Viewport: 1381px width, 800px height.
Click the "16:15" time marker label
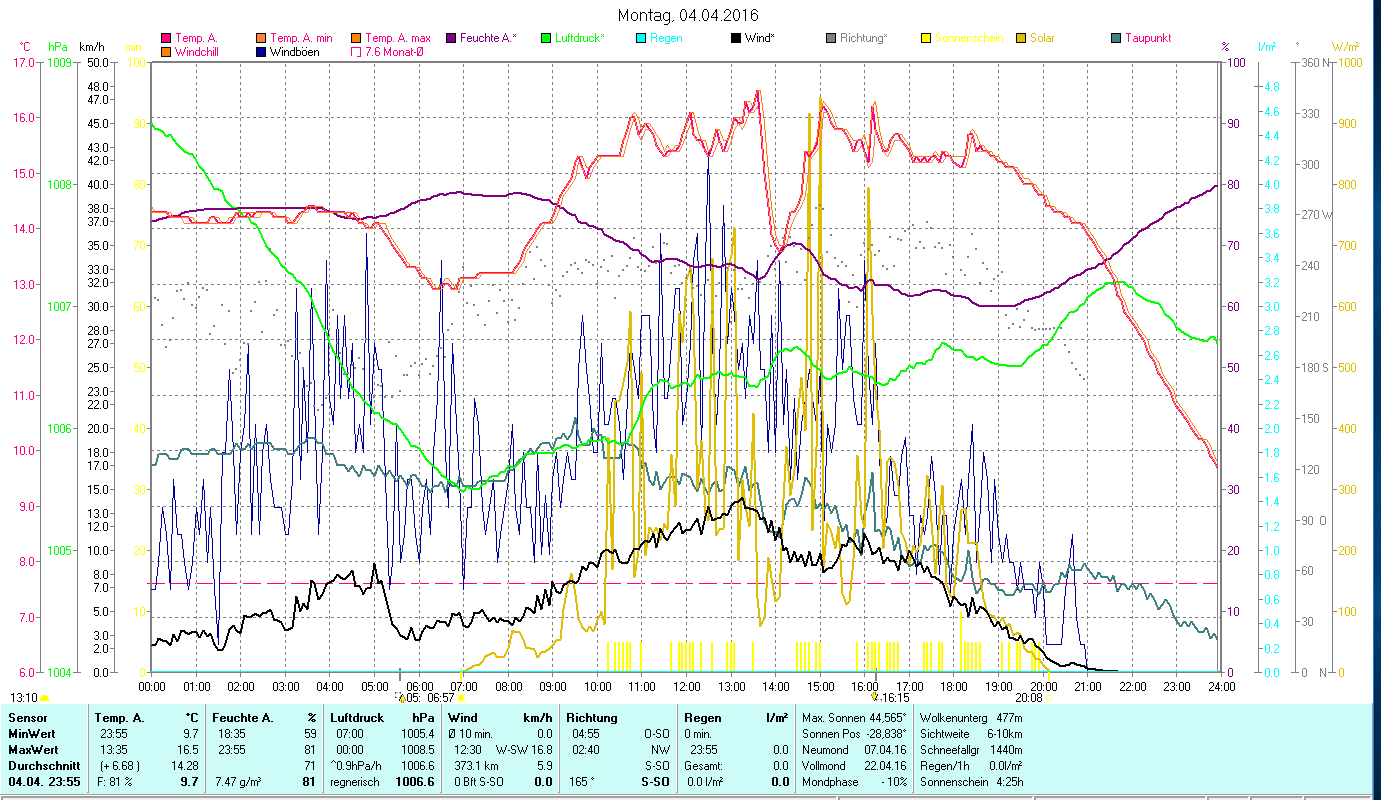pos(895,698)
